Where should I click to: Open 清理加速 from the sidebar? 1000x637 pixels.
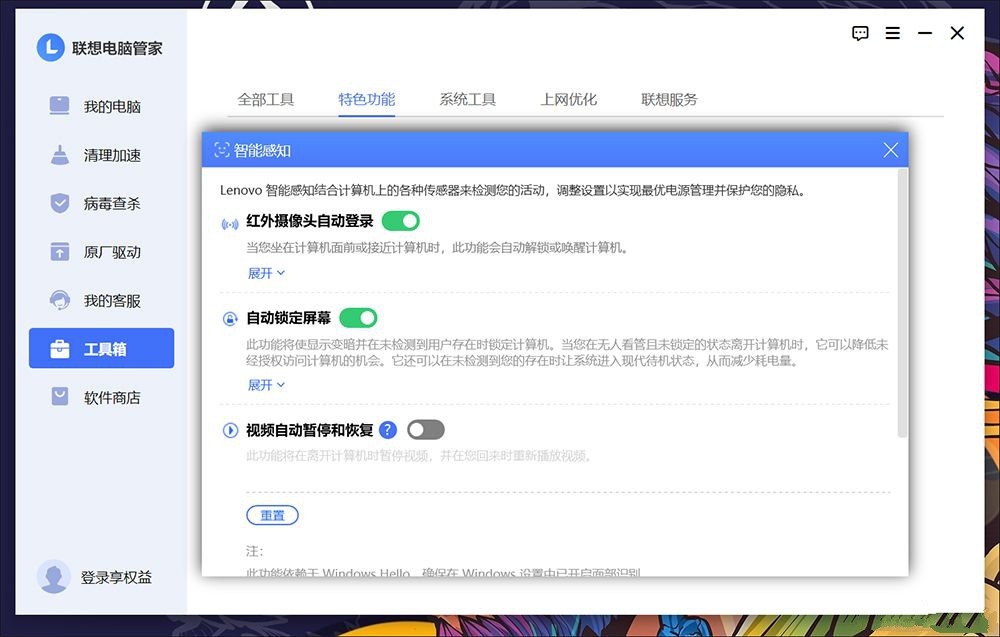pos(101,154)
